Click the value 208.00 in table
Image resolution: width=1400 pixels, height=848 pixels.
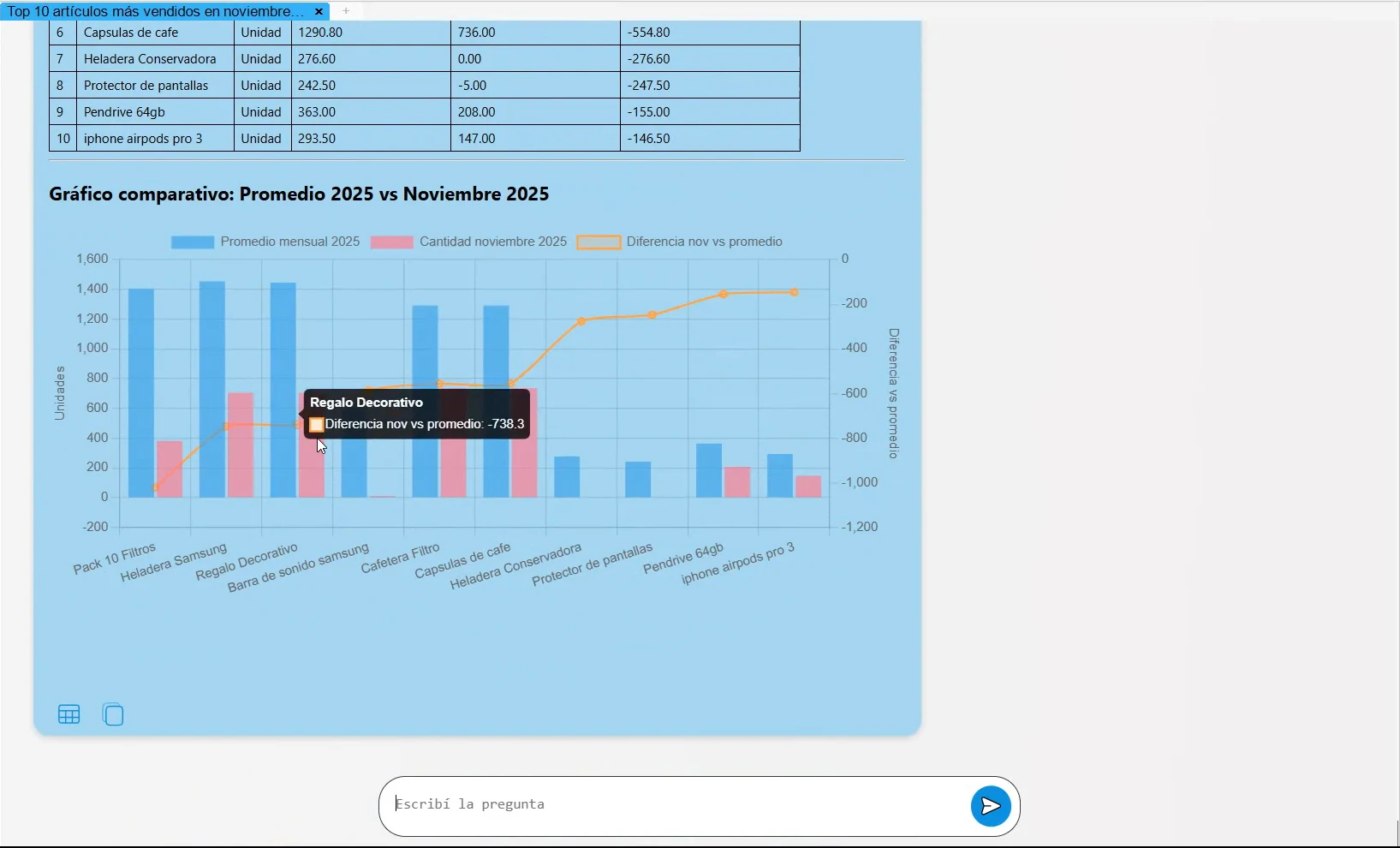coord(477,112)
